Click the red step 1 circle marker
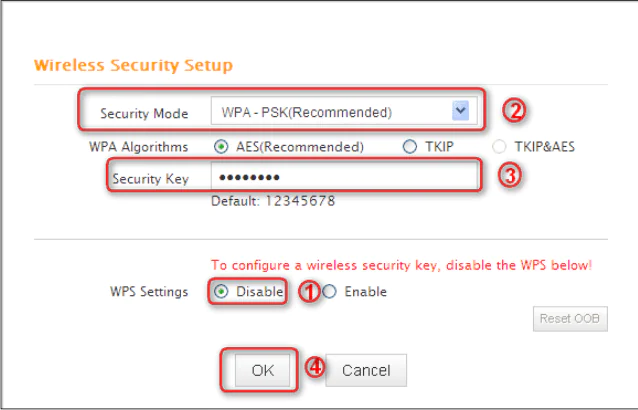The height and width of the screenshot is (410, 638). pos(310,292)
